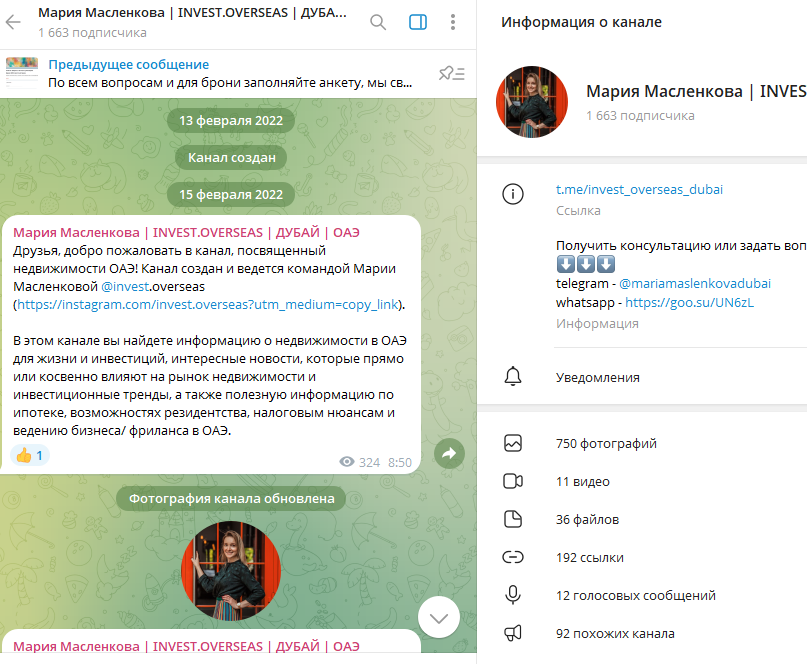Open the 11 videos section
Screen dimensions: 807x664
[x=642, y=481]
